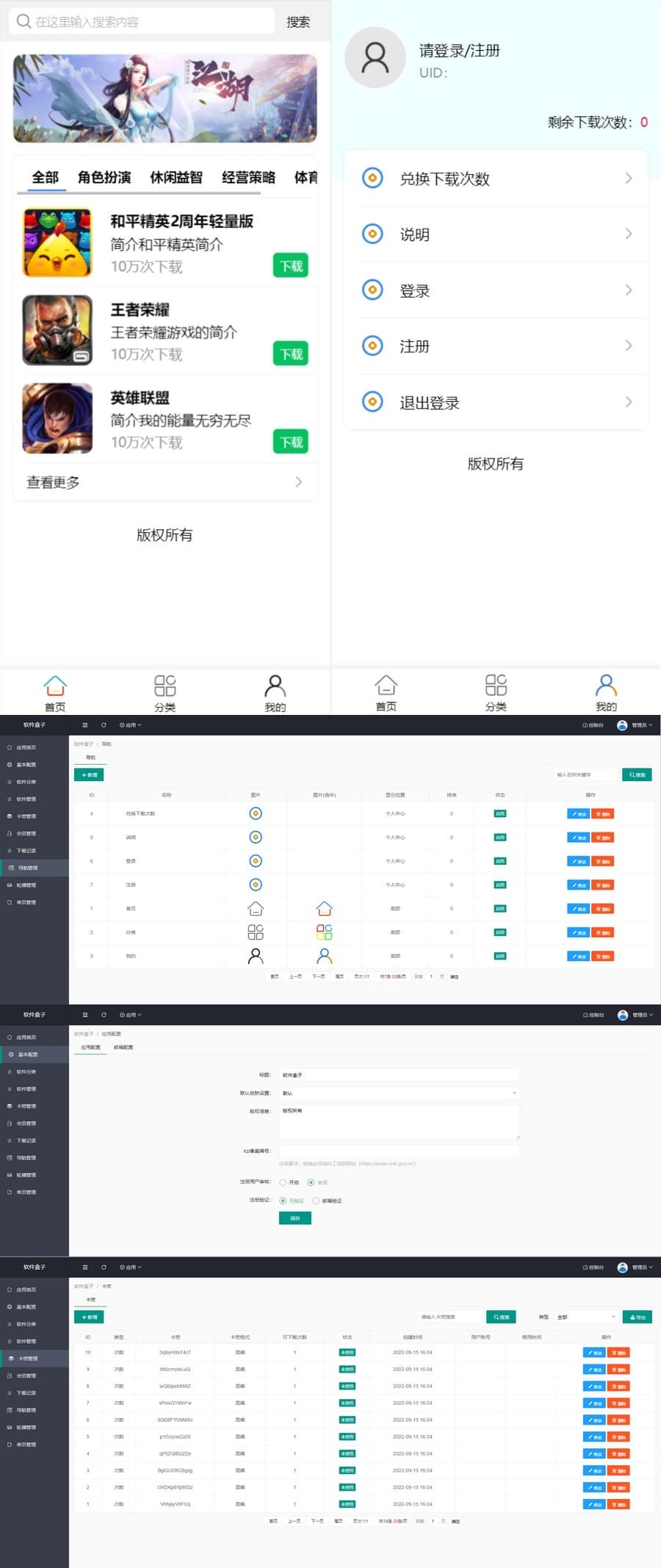Select the 开启 radio for 注册用户审核
This screenshot has height=1568, width=661.
(x=283, y=1182)
